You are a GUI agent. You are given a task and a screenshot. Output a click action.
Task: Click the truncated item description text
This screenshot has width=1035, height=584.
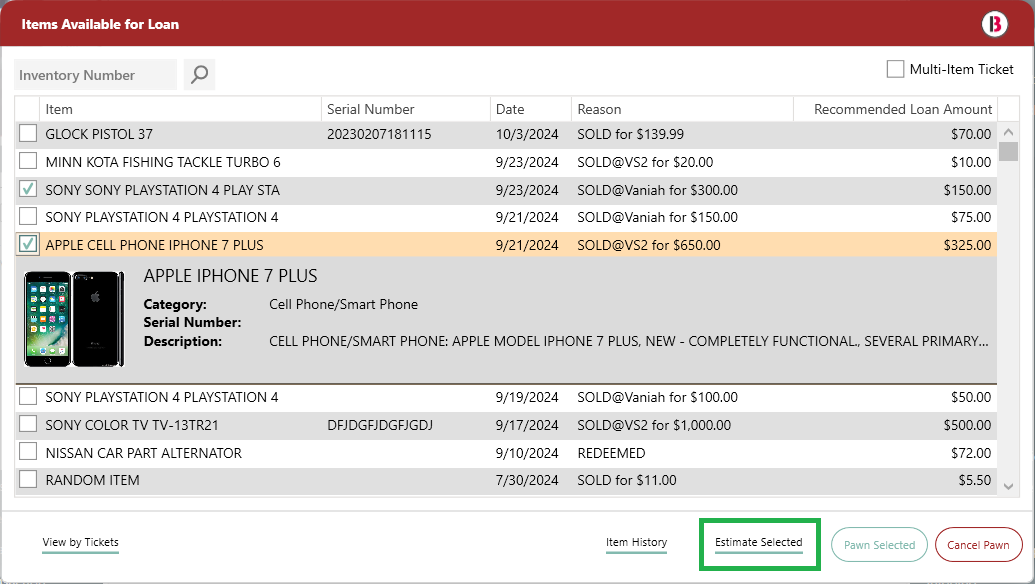point(628,341)
